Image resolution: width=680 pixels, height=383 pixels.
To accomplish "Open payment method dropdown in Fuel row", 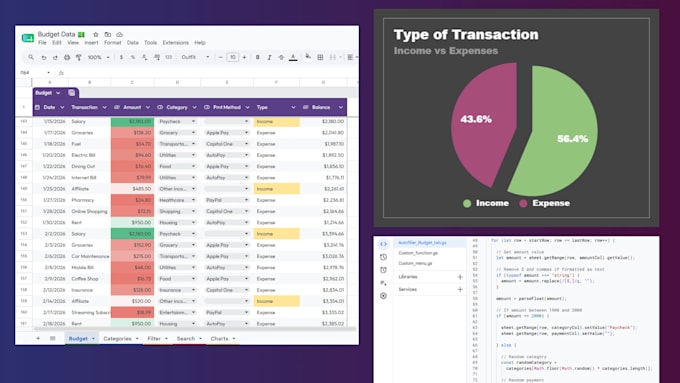I will click(x=246, y=144).
